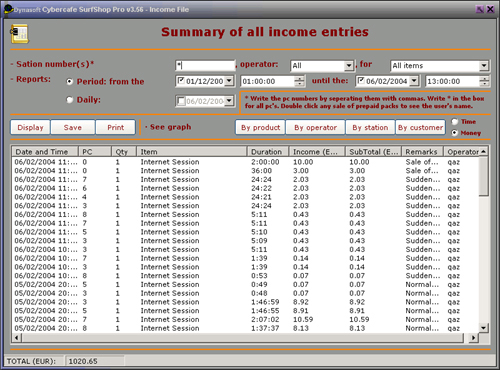
Task: Sort by the Qty column header
Action: click(x=124, y=152)
